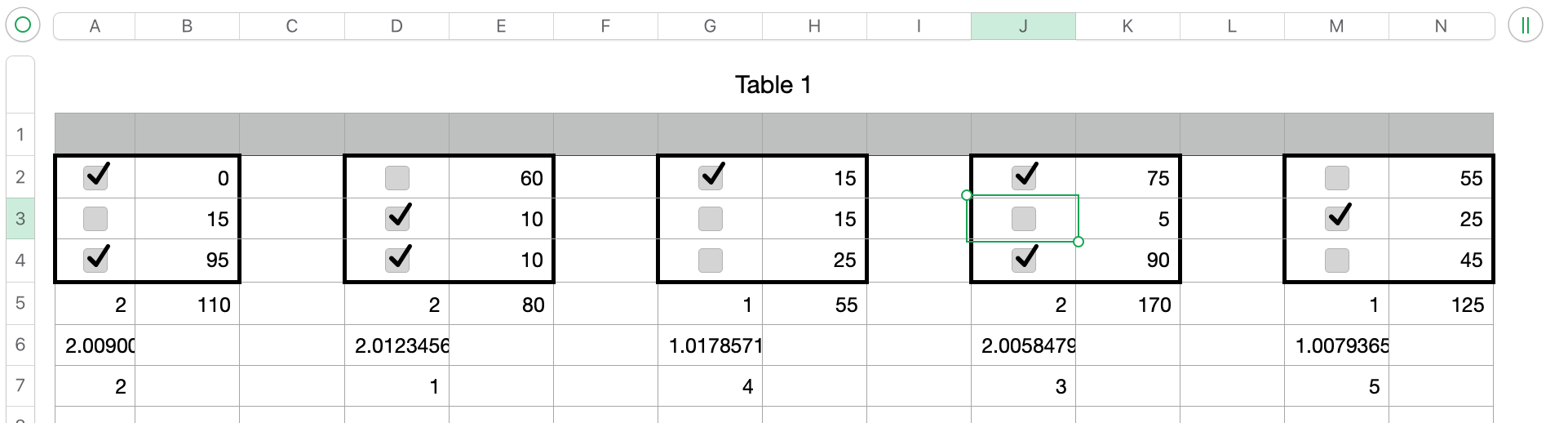Select the Table 1 title
Viewport: 1568px width, 423px height.
pos(773,85)
